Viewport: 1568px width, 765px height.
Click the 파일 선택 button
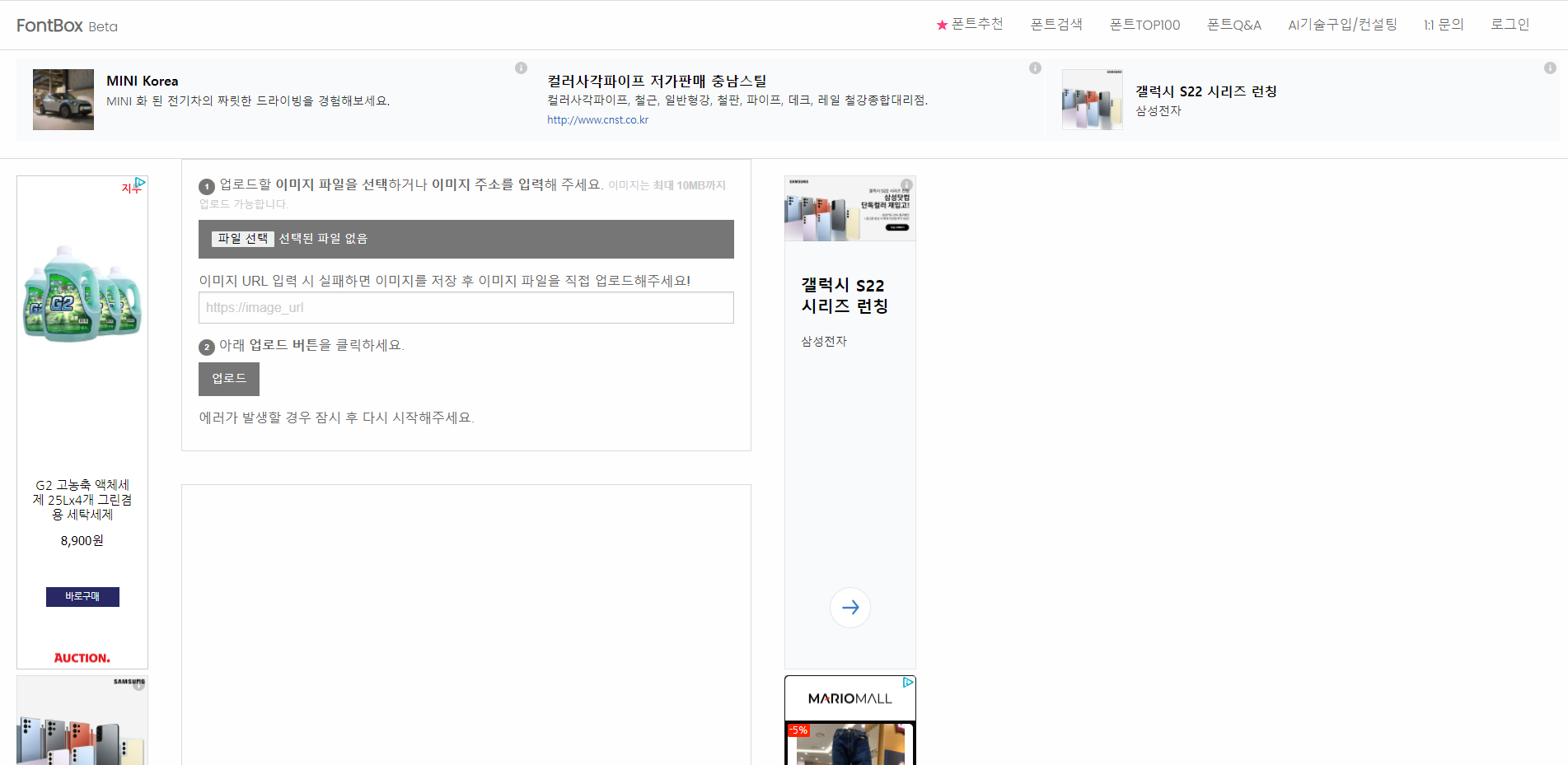click(243, 239)
